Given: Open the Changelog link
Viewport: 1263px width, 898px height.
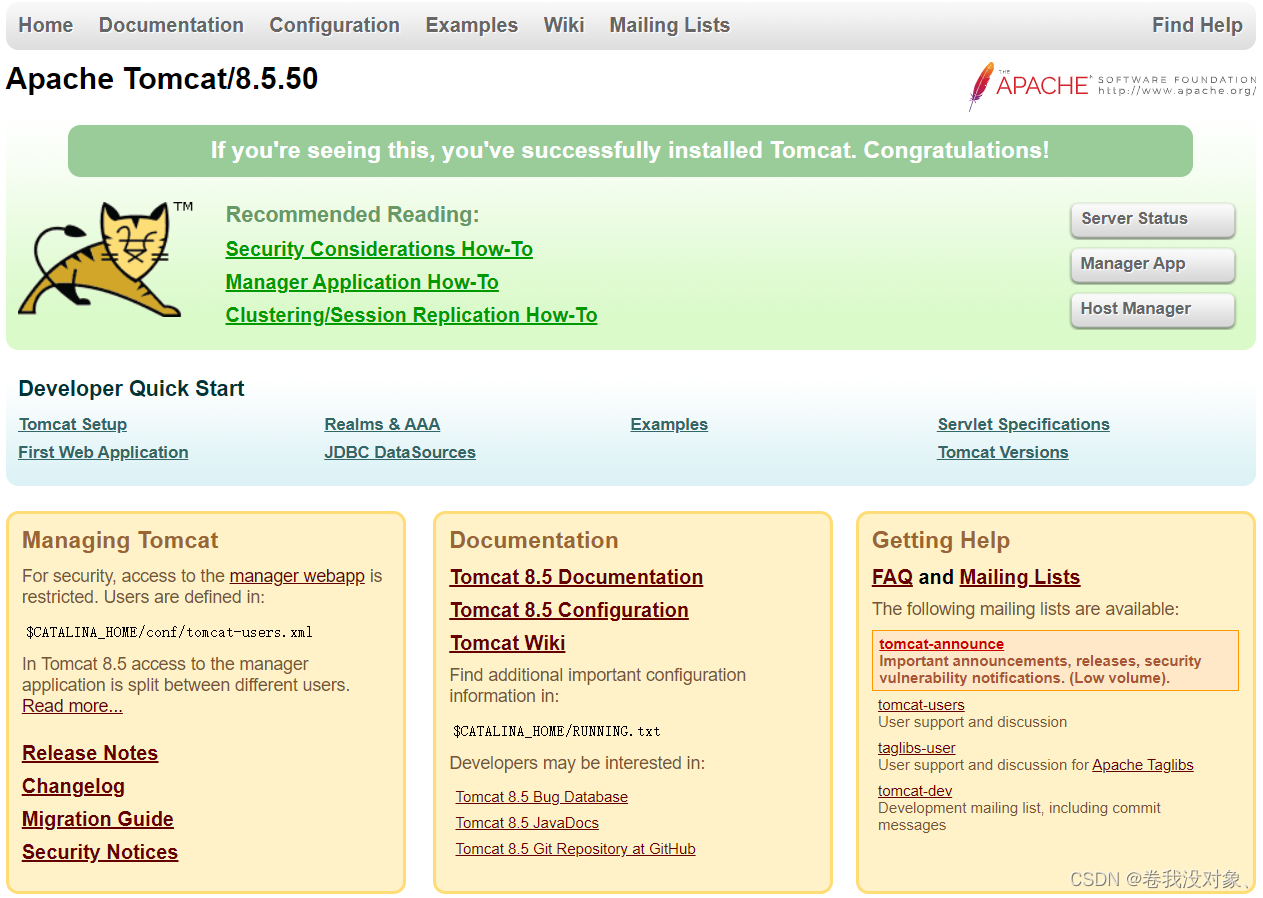Looking at the screenshot, I should coord(73,786).
